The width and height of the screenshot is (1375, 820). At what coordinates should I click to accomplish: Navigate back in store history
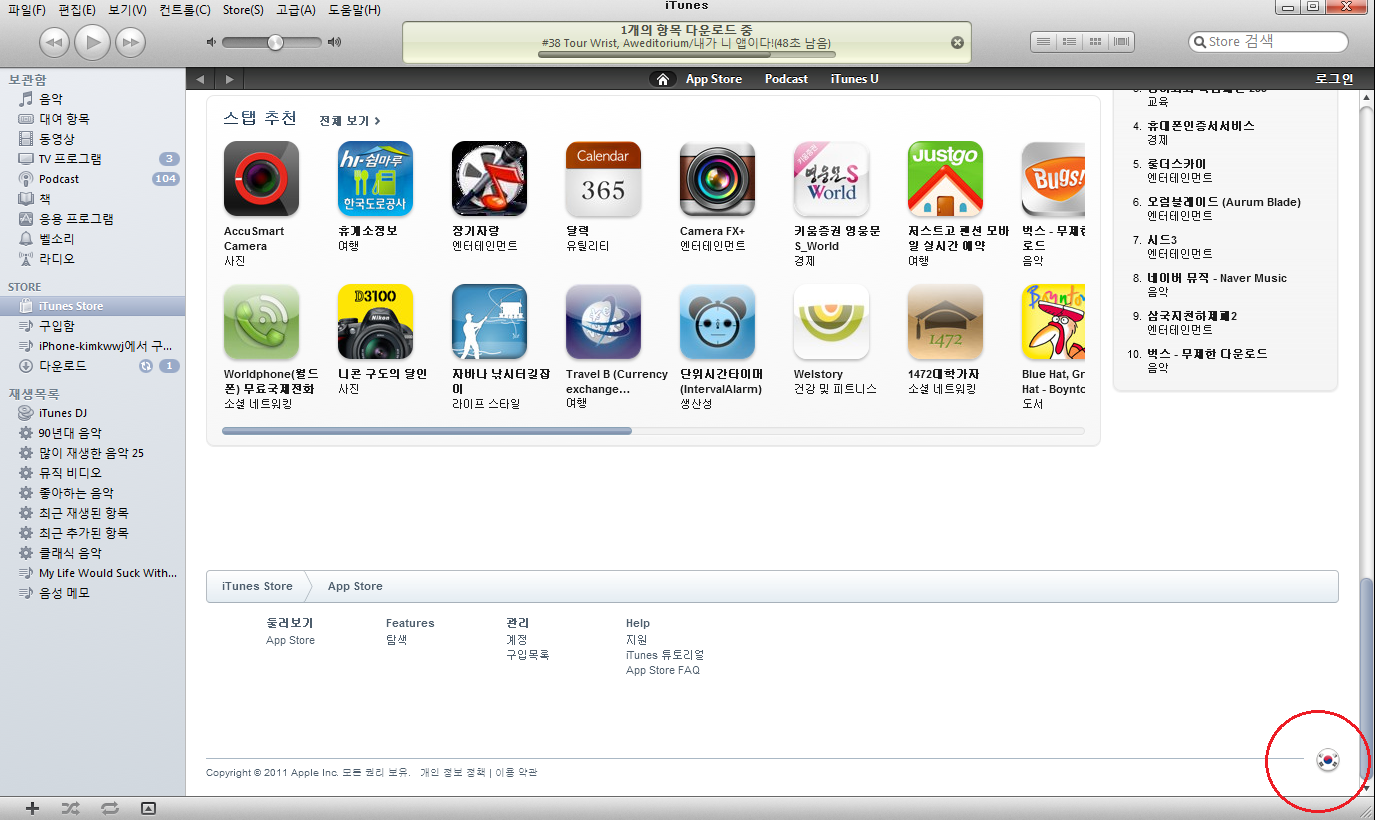pos(200,79)
